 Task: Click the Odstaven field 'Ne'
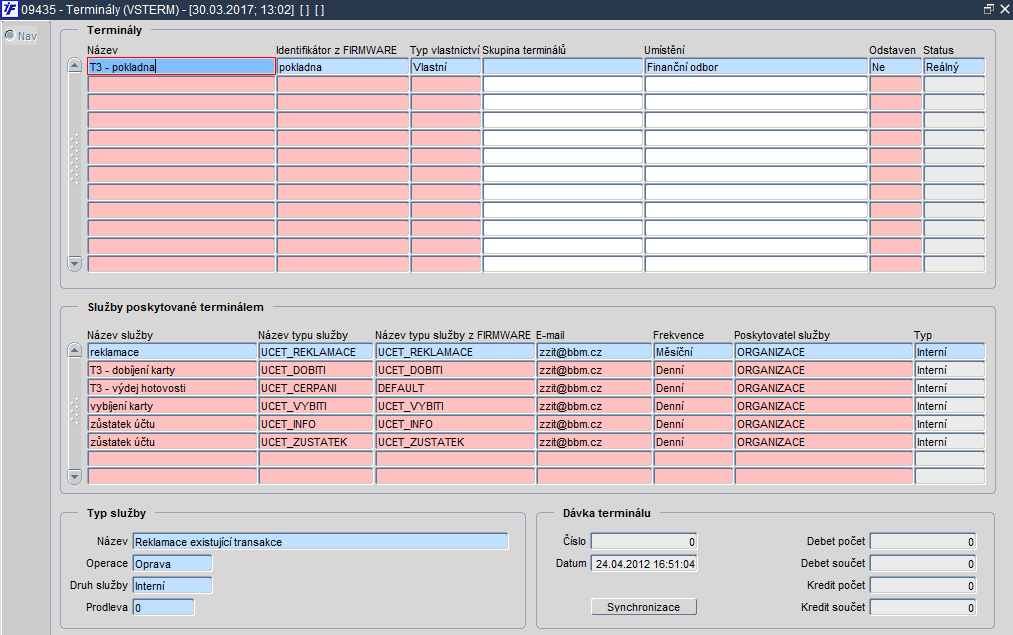click(895, 67)
